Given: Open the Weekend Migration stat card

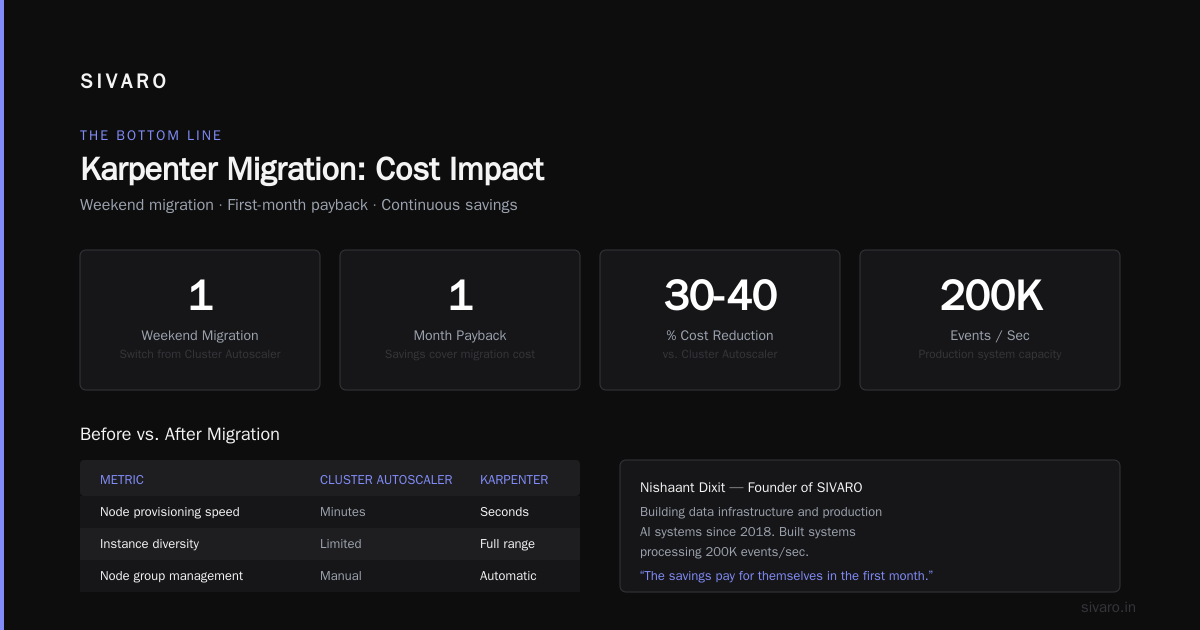Looking at the screenshot, I should click(x=200, y=320).
